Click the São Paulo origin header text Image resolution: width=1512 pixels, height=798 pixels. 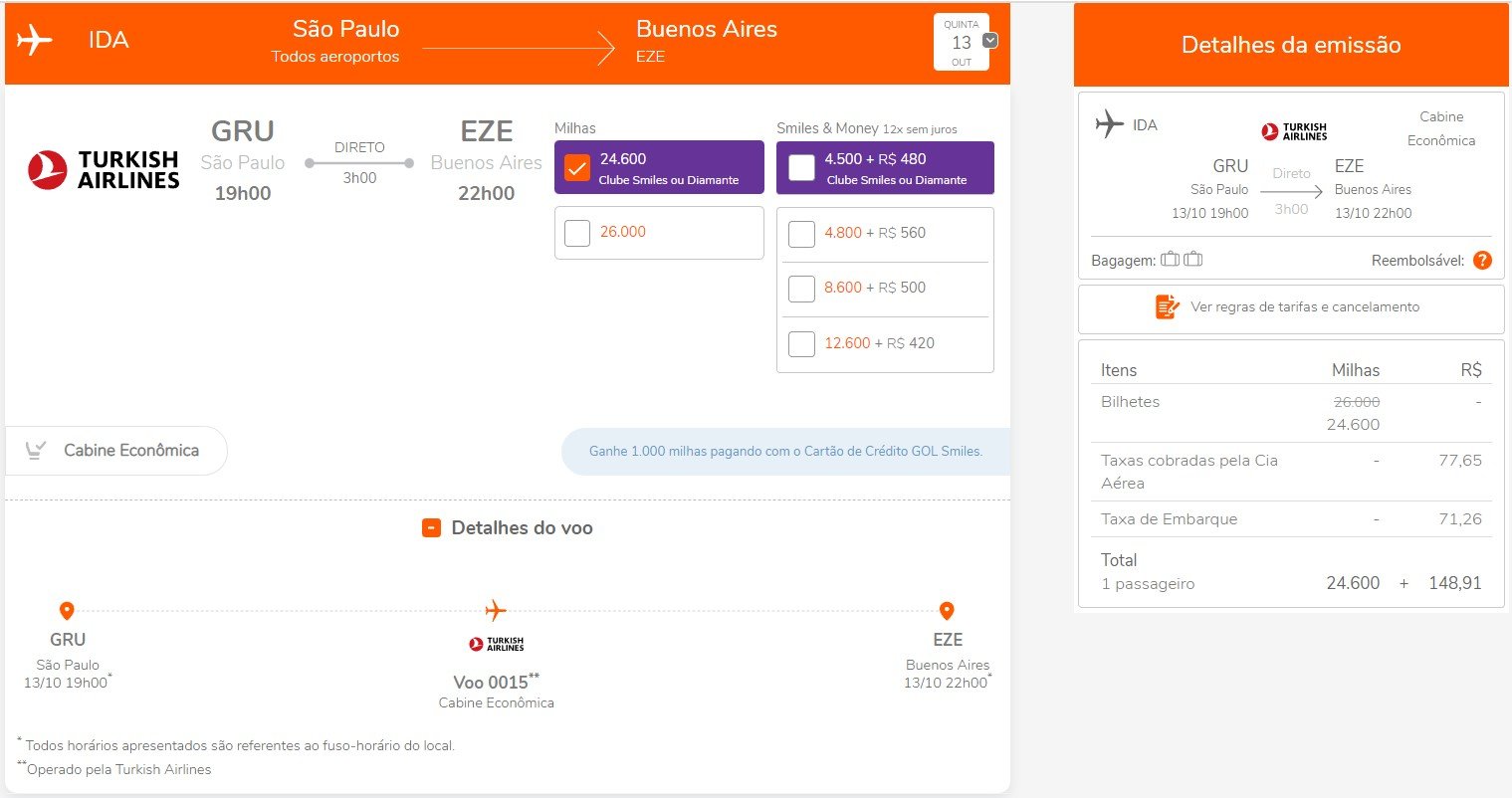(345, 29)
